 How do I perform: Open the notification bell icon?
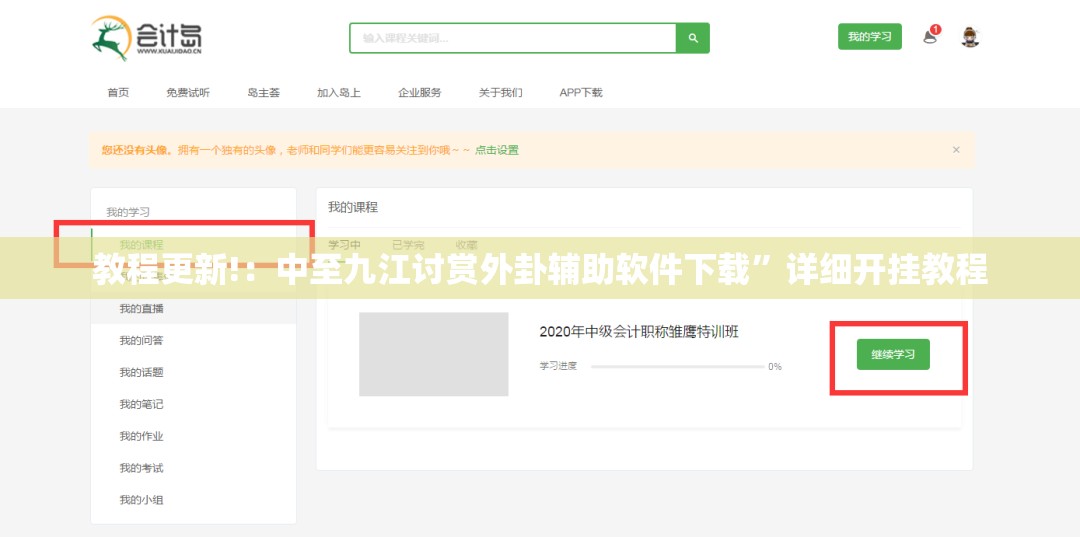point(931,36)
